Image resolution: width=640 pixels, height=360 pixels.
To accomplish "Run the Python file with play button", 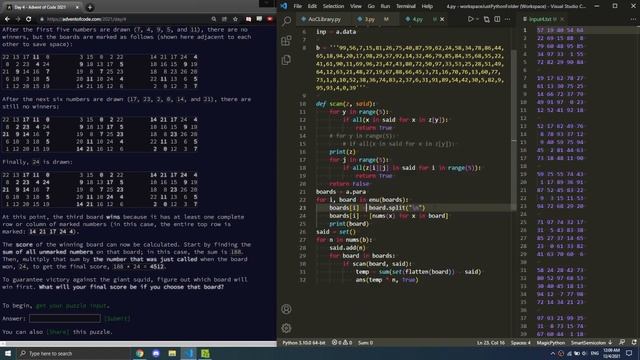I will 470,19.
